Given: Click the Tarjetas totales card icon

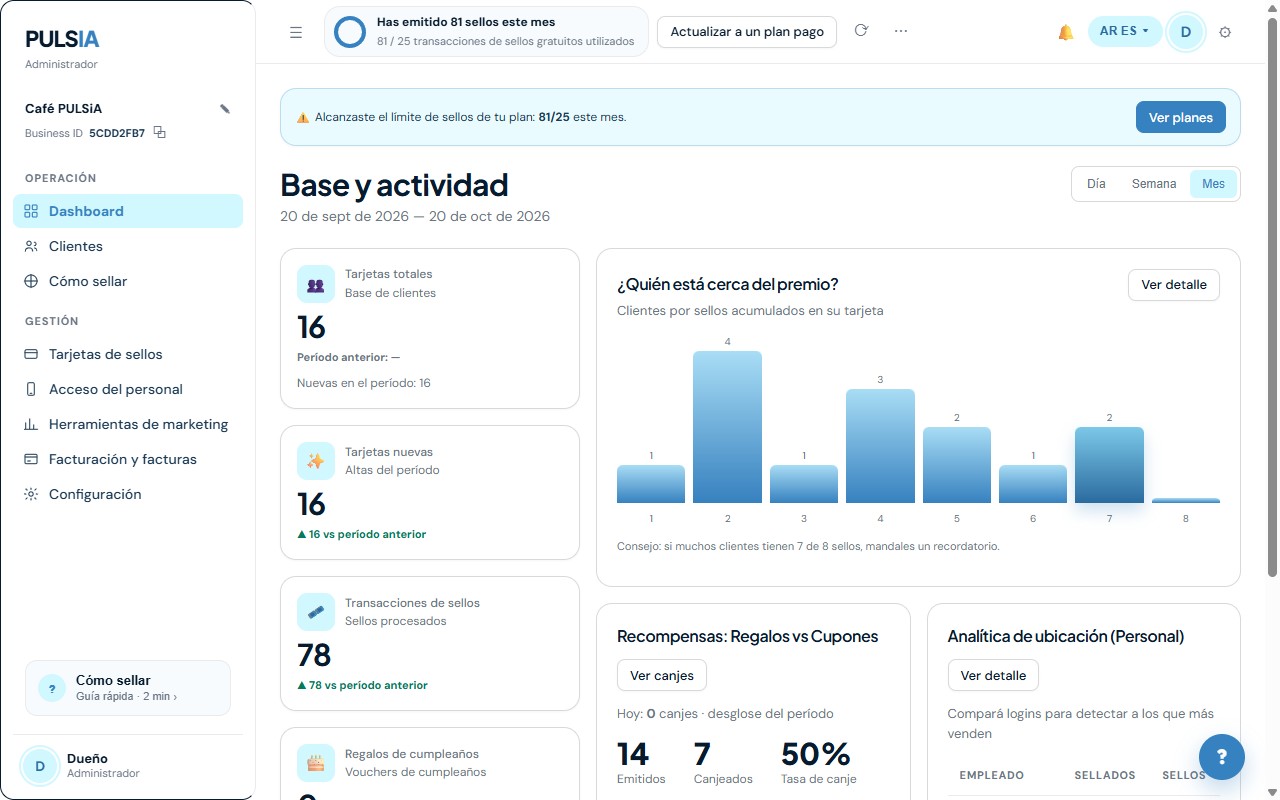Looking at the screenshot, I should [316, 284].
